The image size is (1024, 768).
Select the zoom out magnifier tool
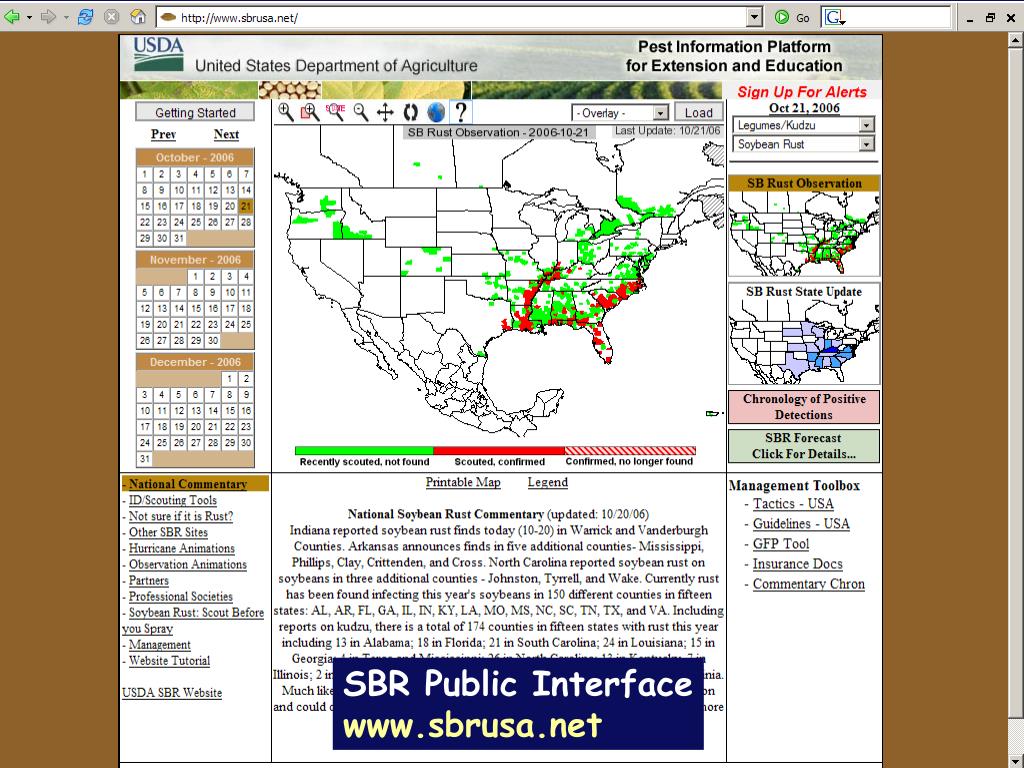point(360,112)
